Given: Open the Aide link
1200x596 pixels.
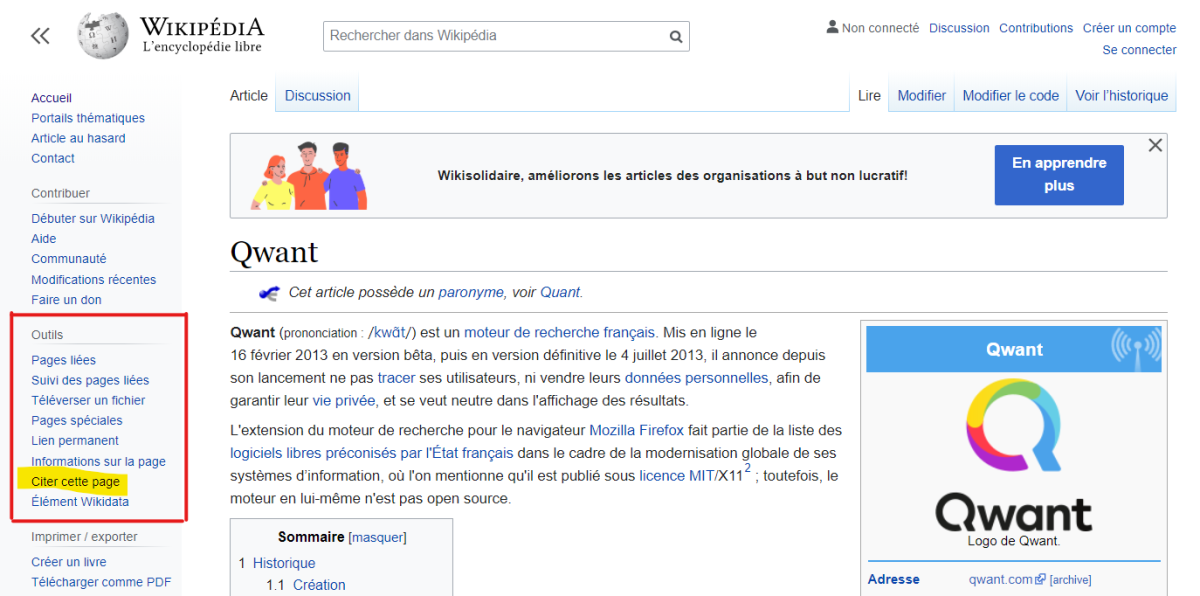Looking at the screenshot, I should pyautogui.click(x=44, y=239).
